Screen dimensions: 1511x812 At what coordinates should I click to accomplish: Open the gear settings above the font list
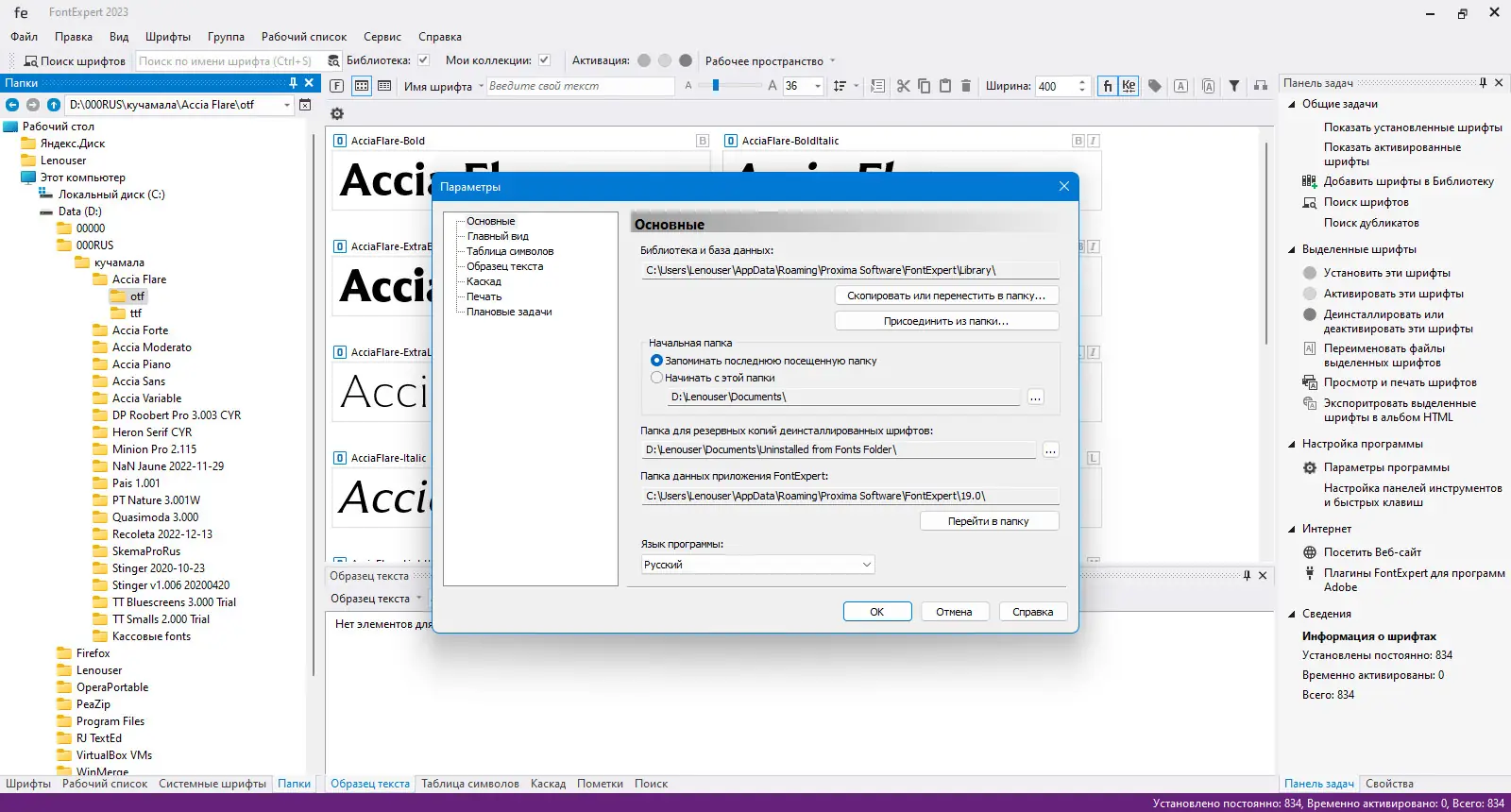click(337, 114)
